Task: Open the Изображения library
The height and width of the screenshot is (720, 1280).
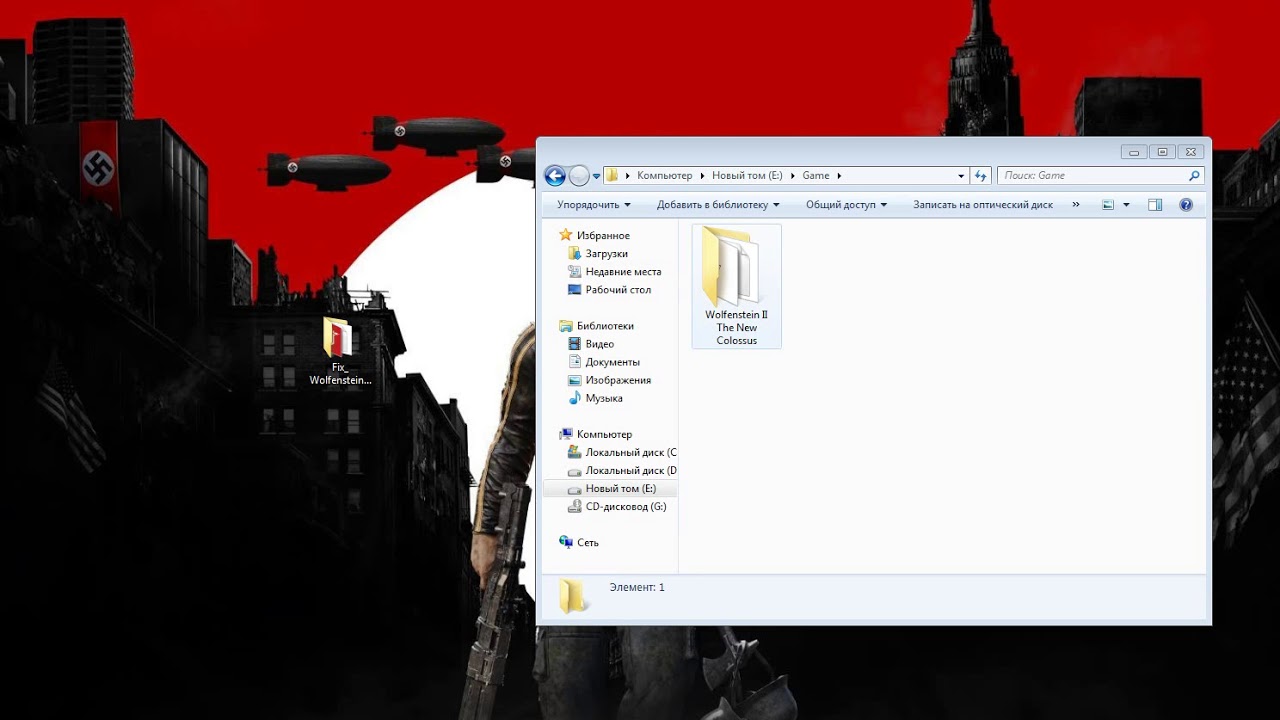Action: point(618,380)
